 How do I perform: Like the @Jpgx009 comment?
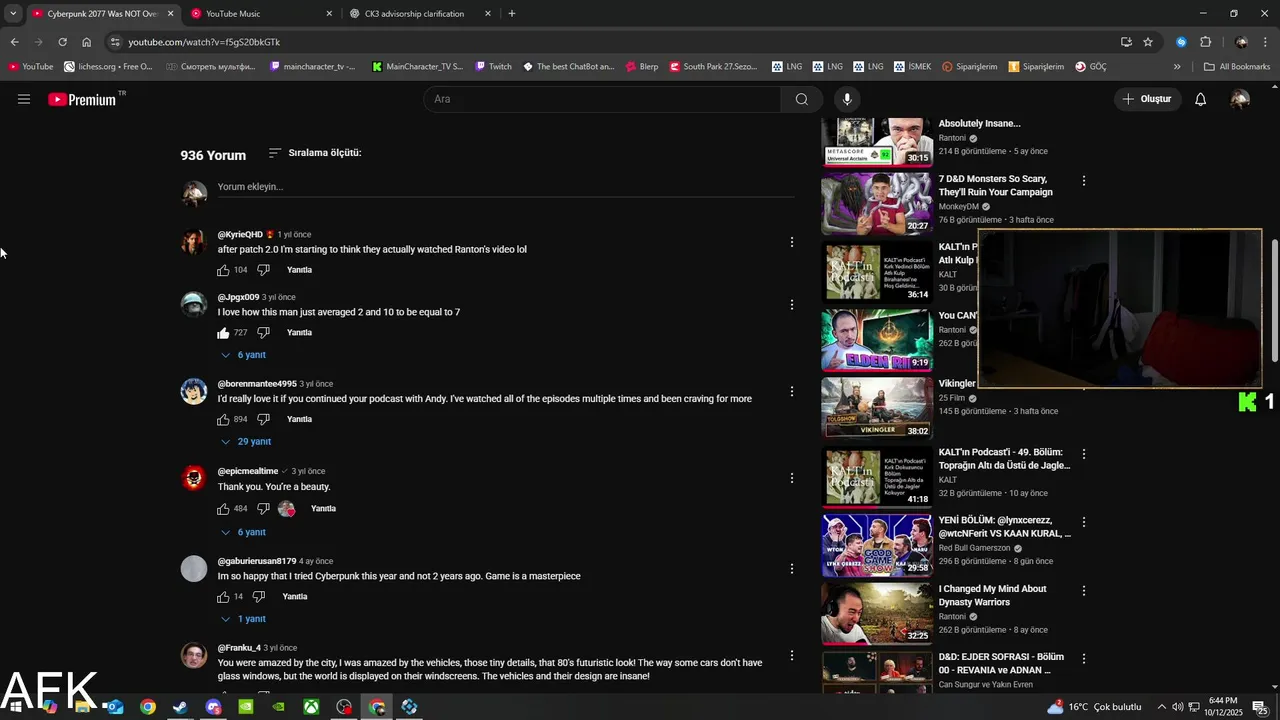click(223, 332)
